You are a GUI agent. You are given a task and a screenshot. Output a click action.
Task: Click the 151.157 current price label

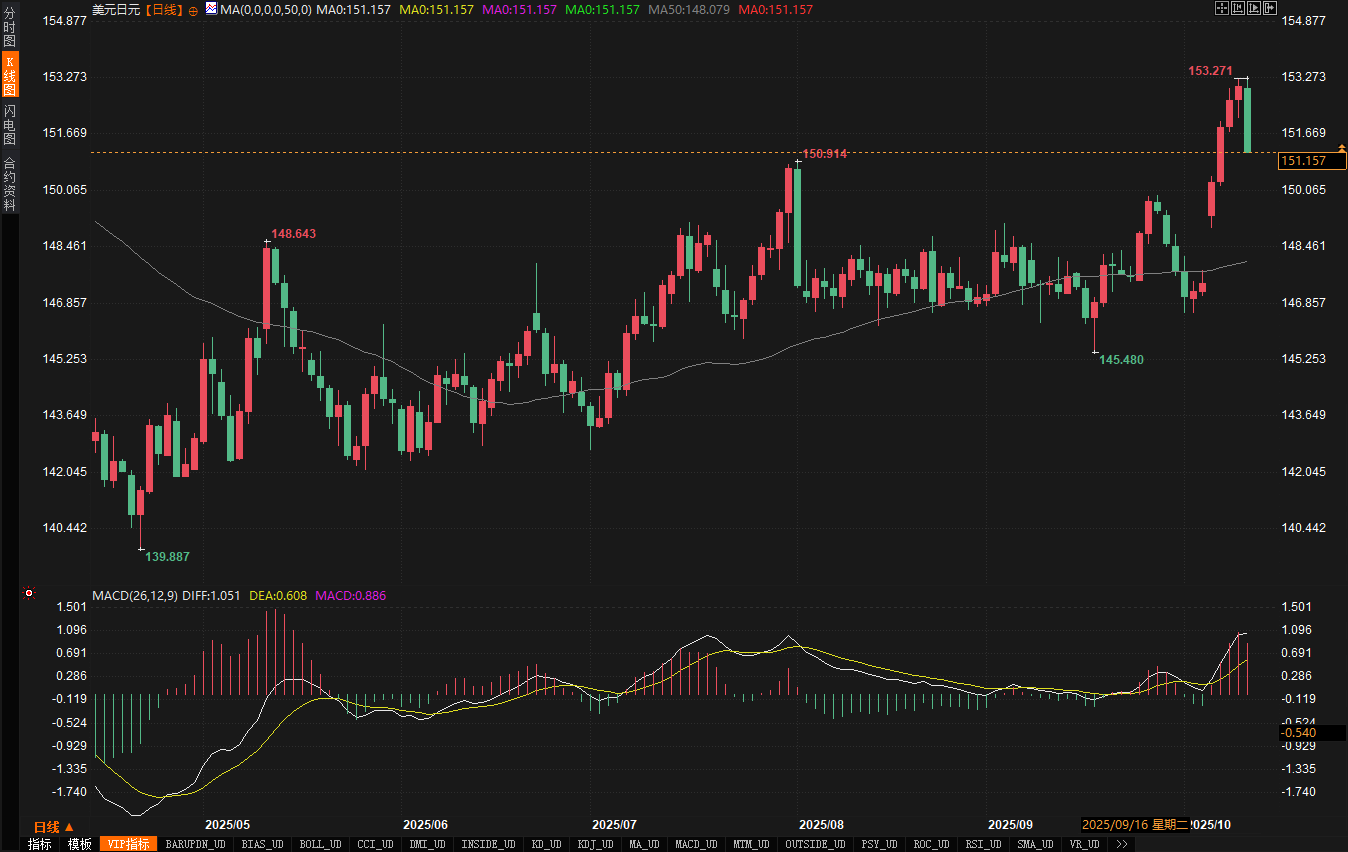click(x=1303, y=161)
